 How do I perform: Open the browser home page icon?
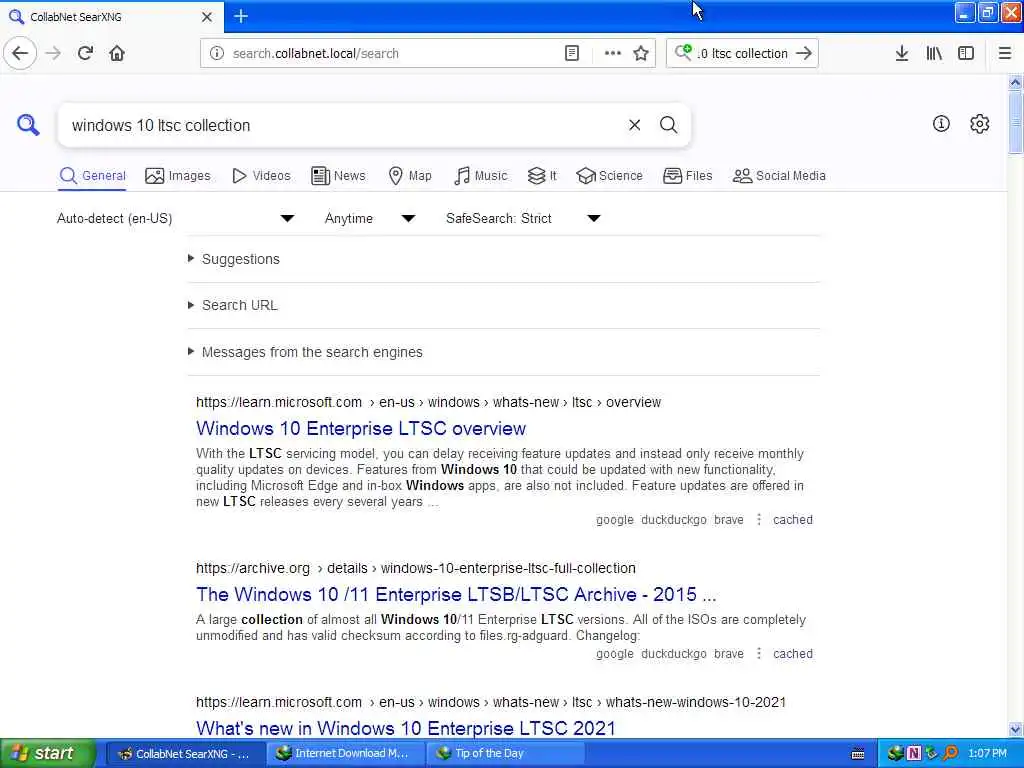click(x=117, y=53)
